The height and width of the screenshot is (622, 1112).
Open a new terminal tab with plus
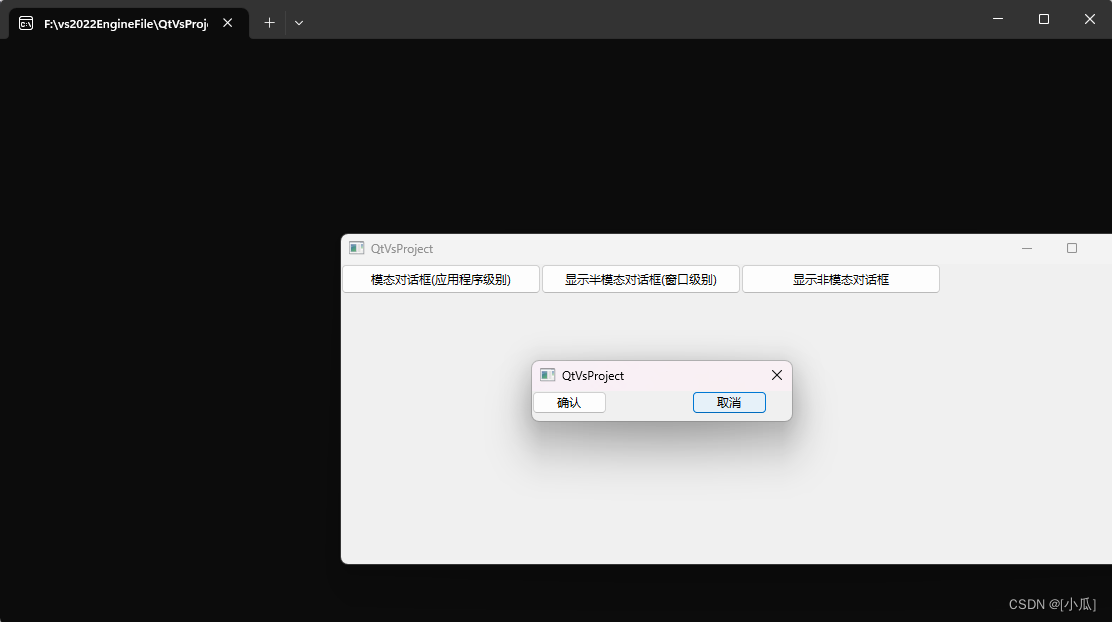pos(269,23)
